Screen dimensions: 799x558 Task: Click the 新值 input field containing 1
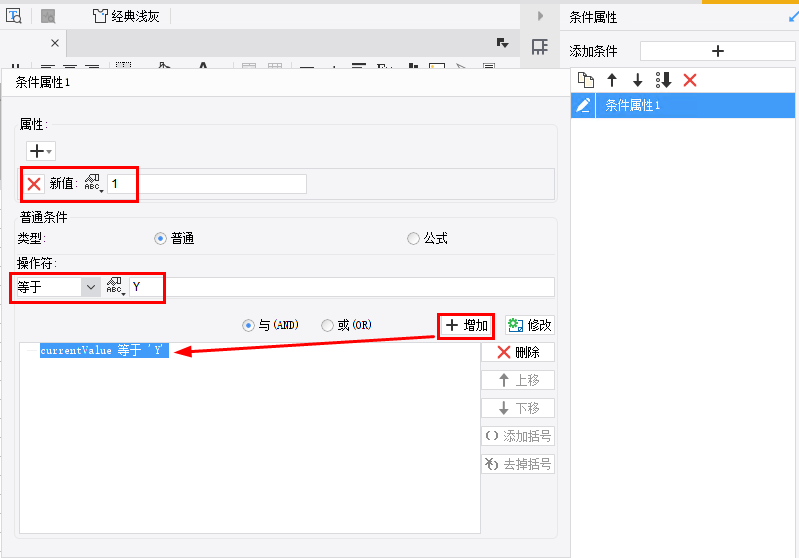click(x=207, y=184)
